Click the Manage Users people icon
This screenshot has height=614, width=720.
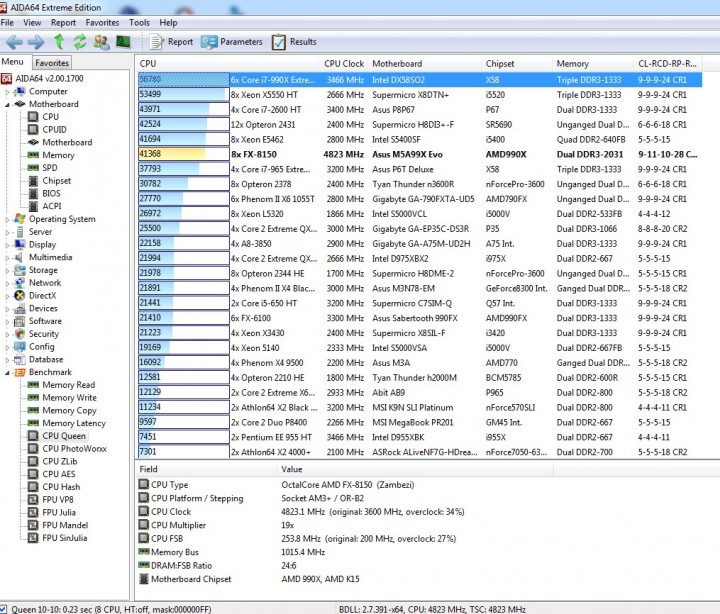pyautogui.click(x=101, y=42)
